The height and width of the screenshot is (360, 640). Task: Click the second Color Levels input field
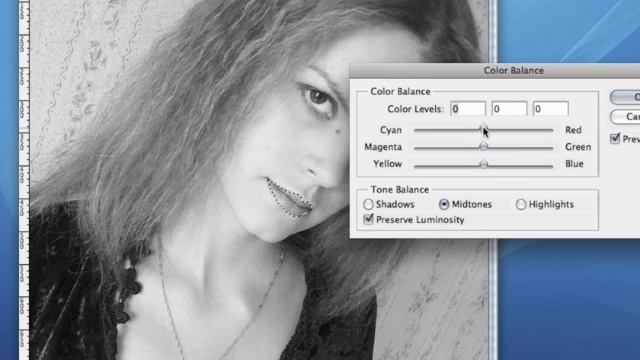point(509,109)
